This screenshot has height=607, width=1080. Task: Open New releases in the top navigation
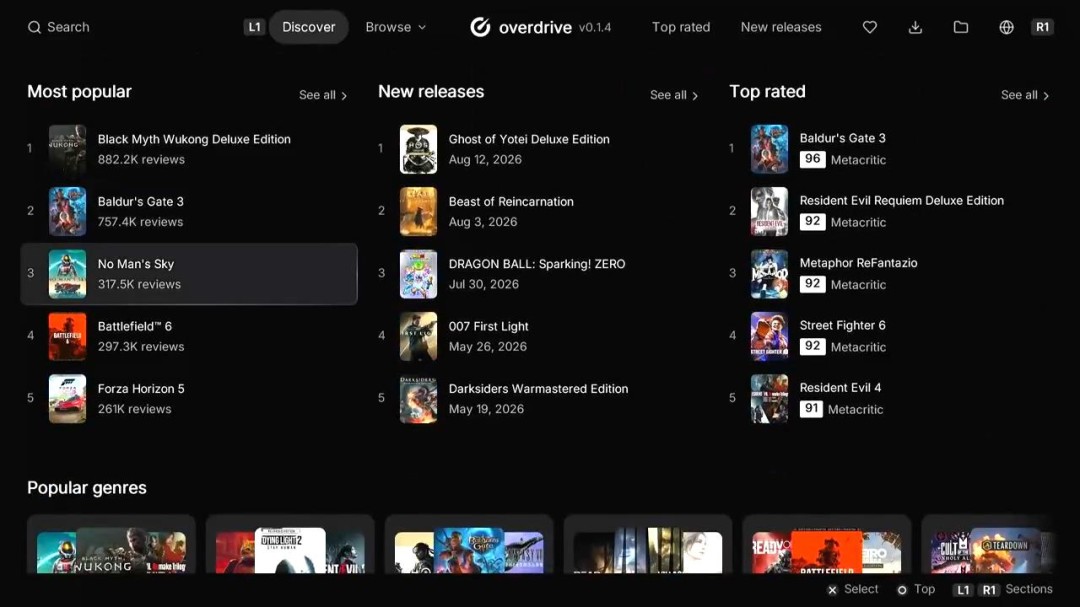click(x=781, y=27)
